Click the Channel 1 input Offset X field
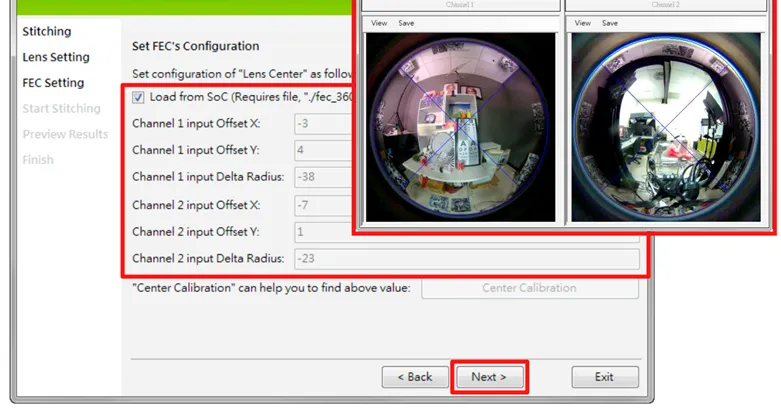The height and width of the screenshot is (411, 781). pyautogui.click(x=324, y=124)
